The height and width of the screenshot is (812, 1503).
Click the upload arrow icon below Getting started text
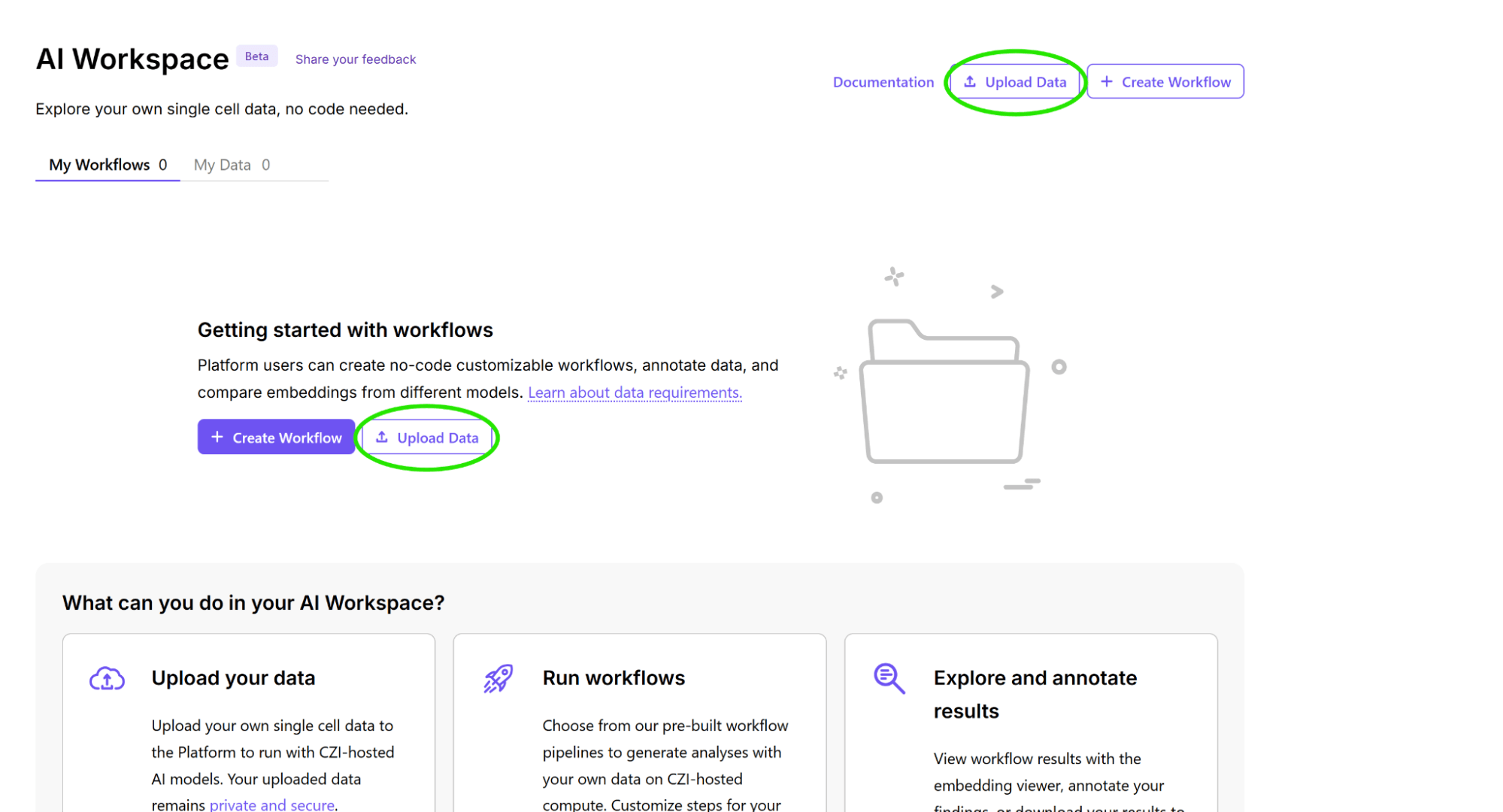click(382, 438)
